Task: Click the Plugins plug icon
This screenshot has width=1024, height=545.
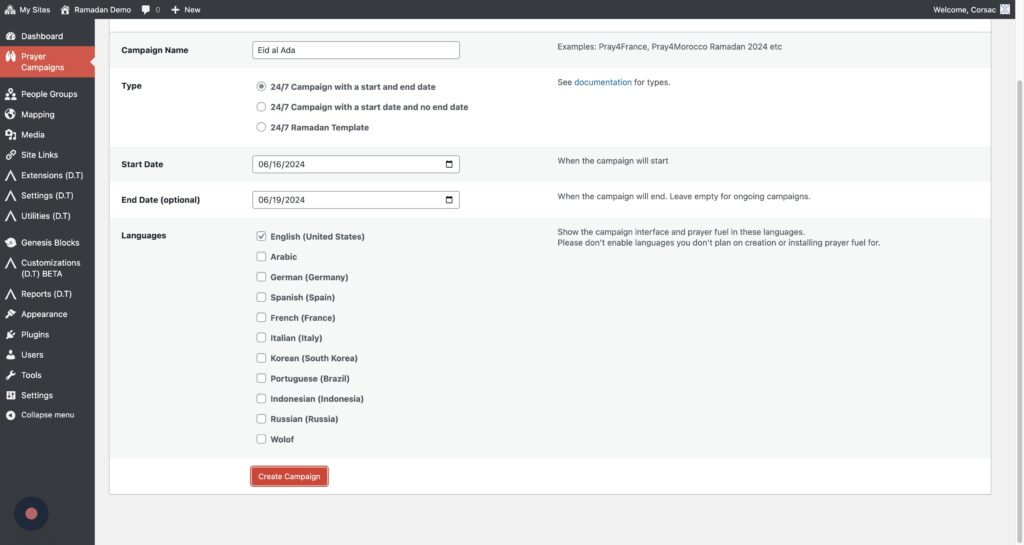Action: coord(10,335)
